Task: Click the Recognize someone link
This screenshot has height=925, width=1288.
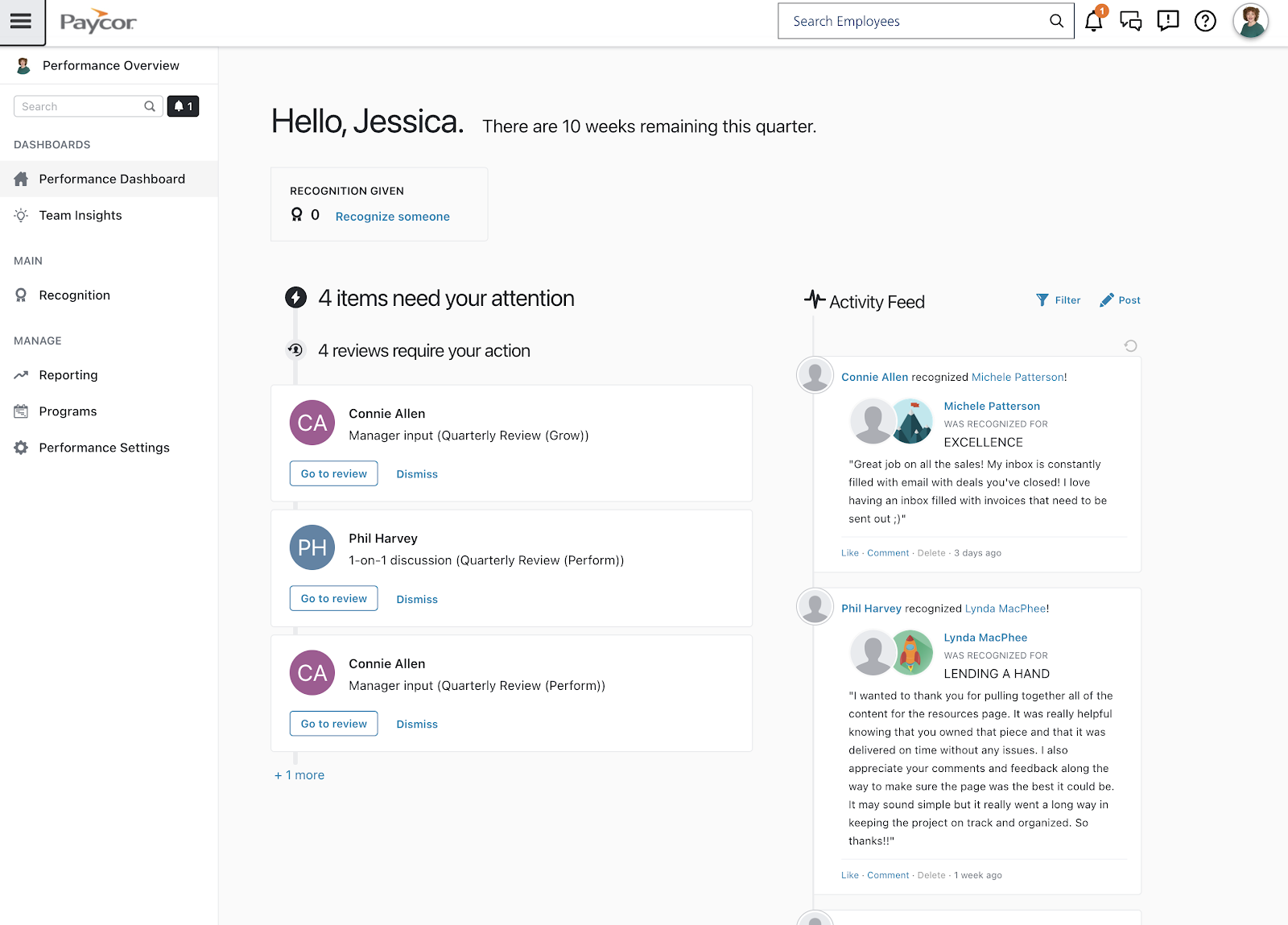Action: pyautogui.click(x=393, y=217)
